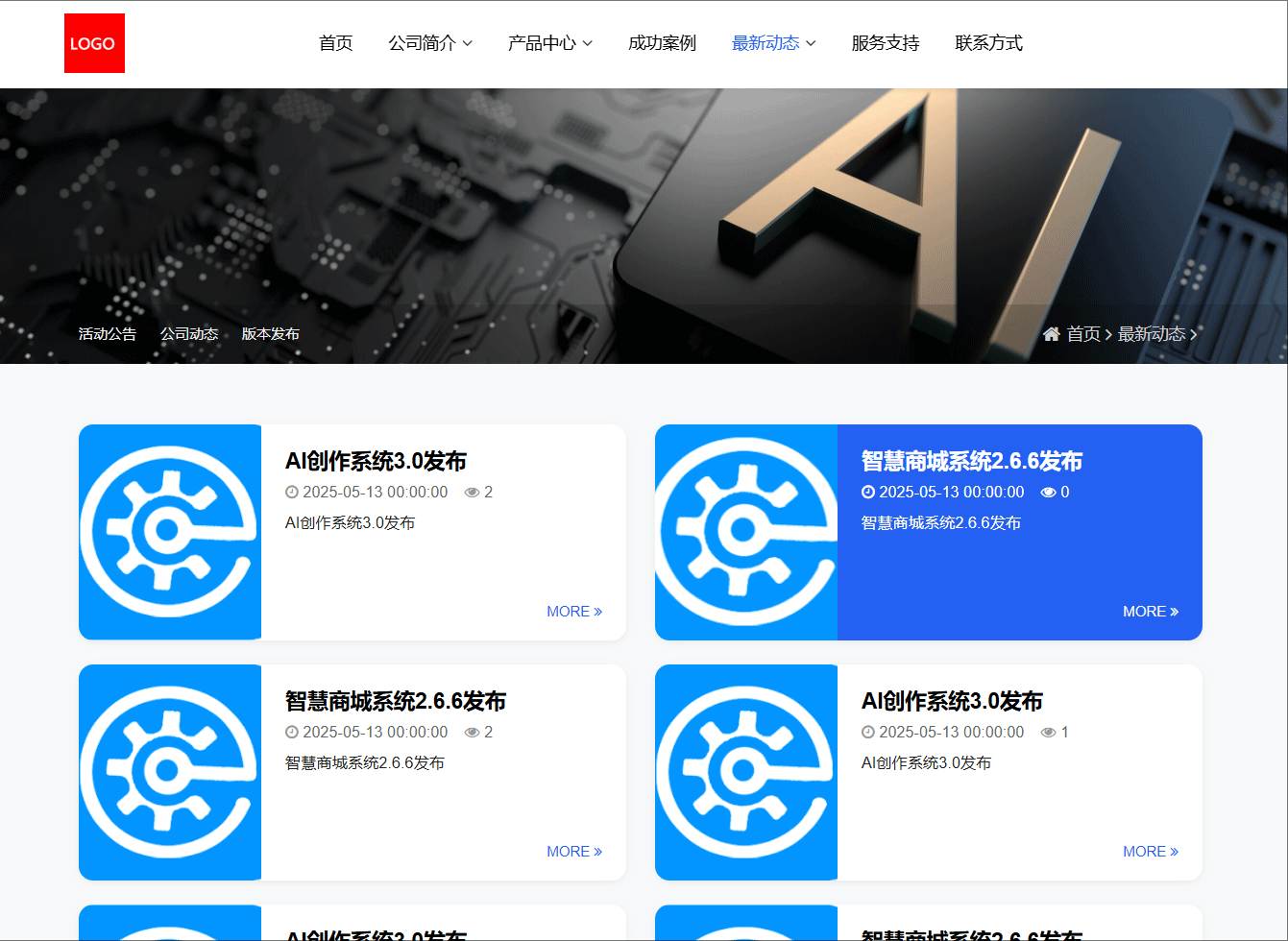
Task: Click MORE on the white 智慧商城系统2.6.6发布 card
Action: click(574, 852)
